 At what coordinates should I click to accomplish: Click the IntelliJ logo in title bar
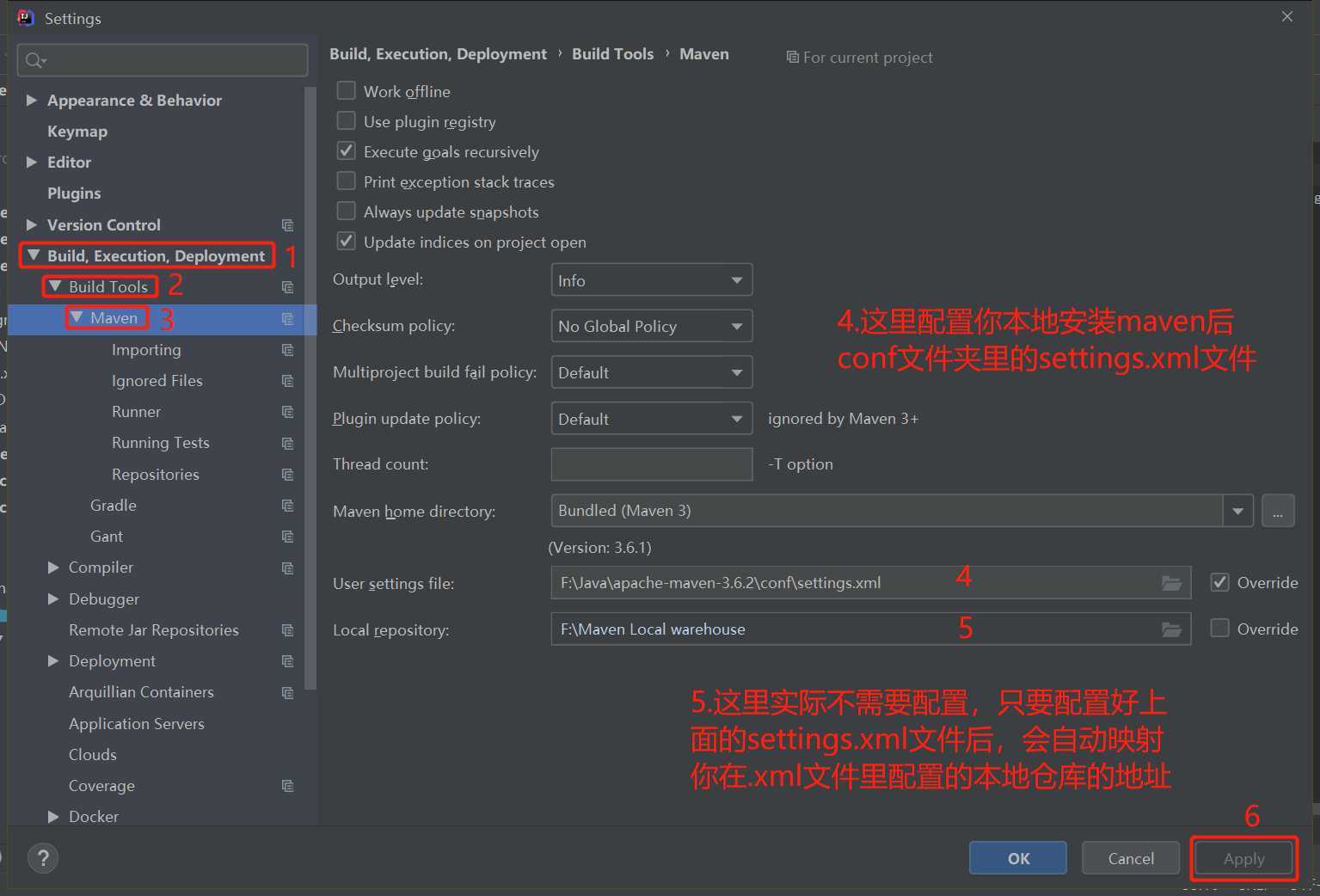[x=26, y=18]
